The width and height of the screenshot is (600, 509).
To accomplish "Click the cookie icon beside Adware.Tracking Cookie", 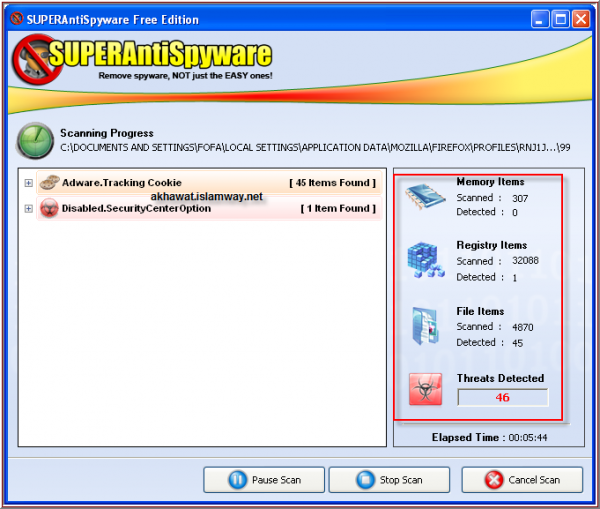I will pyautogui.click(x=50, y=183).
